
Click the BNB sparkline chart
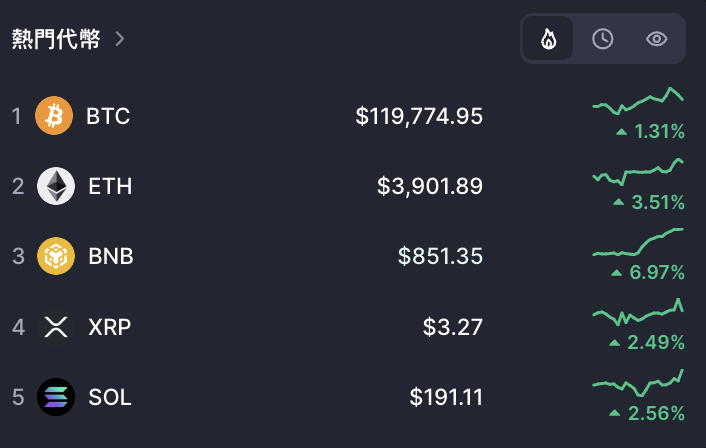638,242
